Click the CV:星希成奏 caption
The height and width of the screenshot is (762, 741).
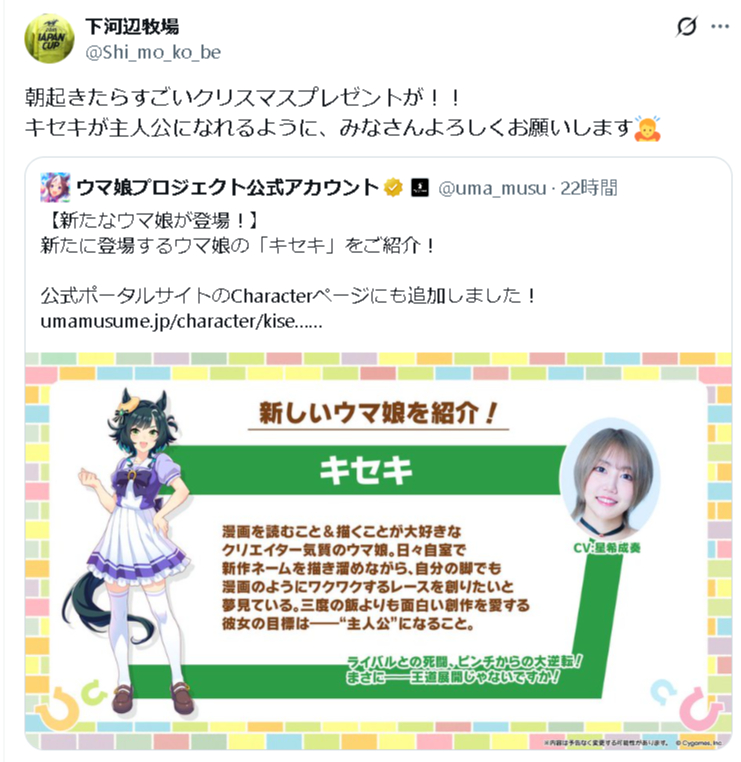click(607, 548)
